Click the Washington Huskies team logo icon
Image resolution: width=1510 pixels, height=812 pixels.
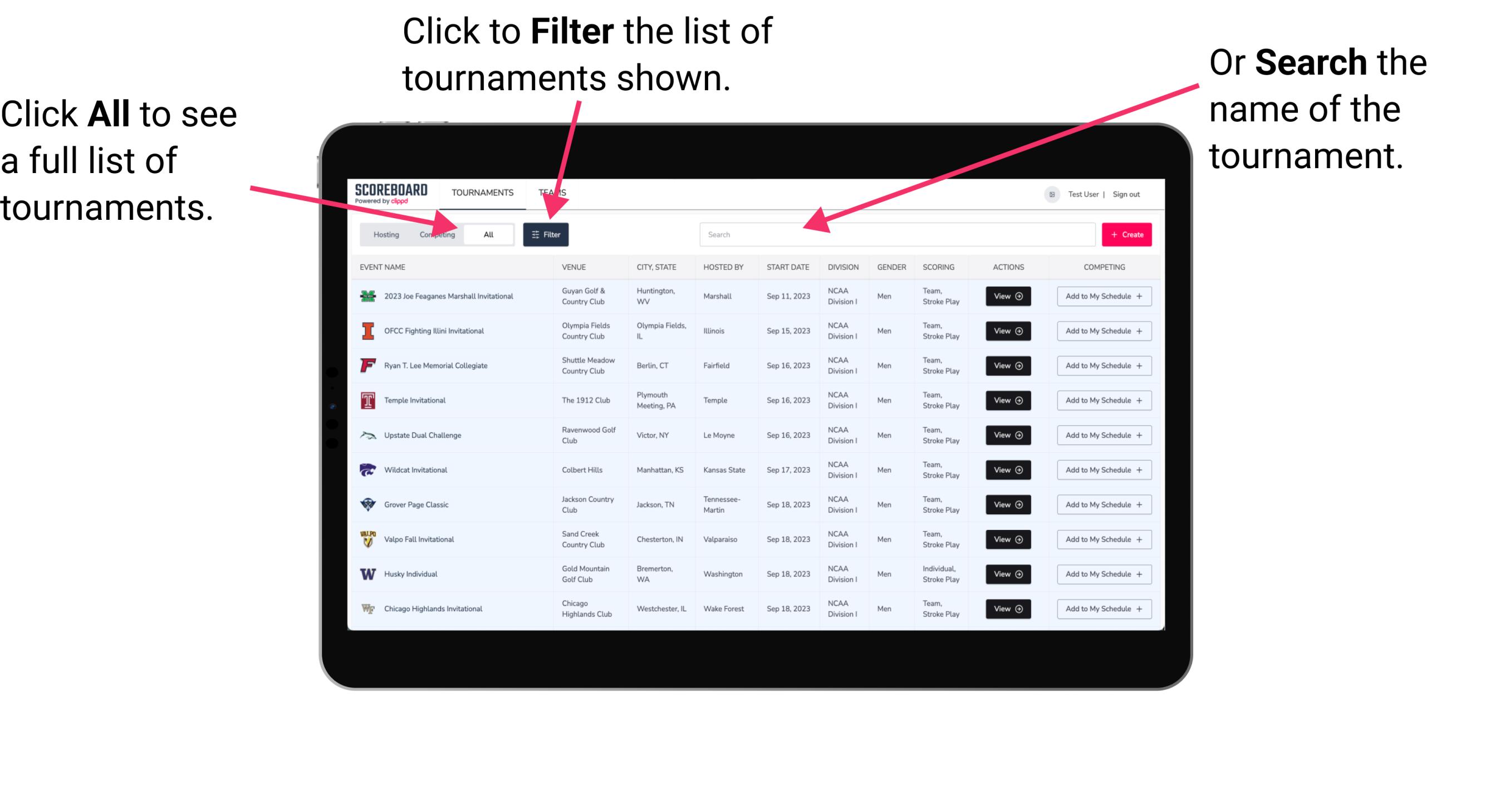(367, 574)
